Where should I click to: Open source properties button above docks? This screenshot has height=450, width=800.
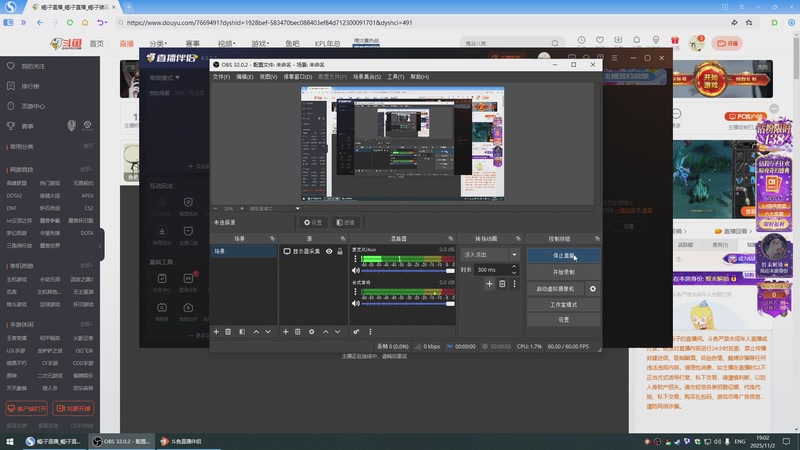(313, 222)
